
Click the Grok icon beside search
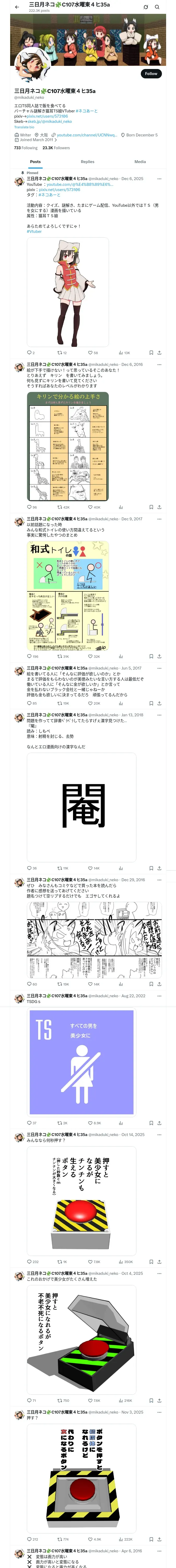tap(146, 7)
